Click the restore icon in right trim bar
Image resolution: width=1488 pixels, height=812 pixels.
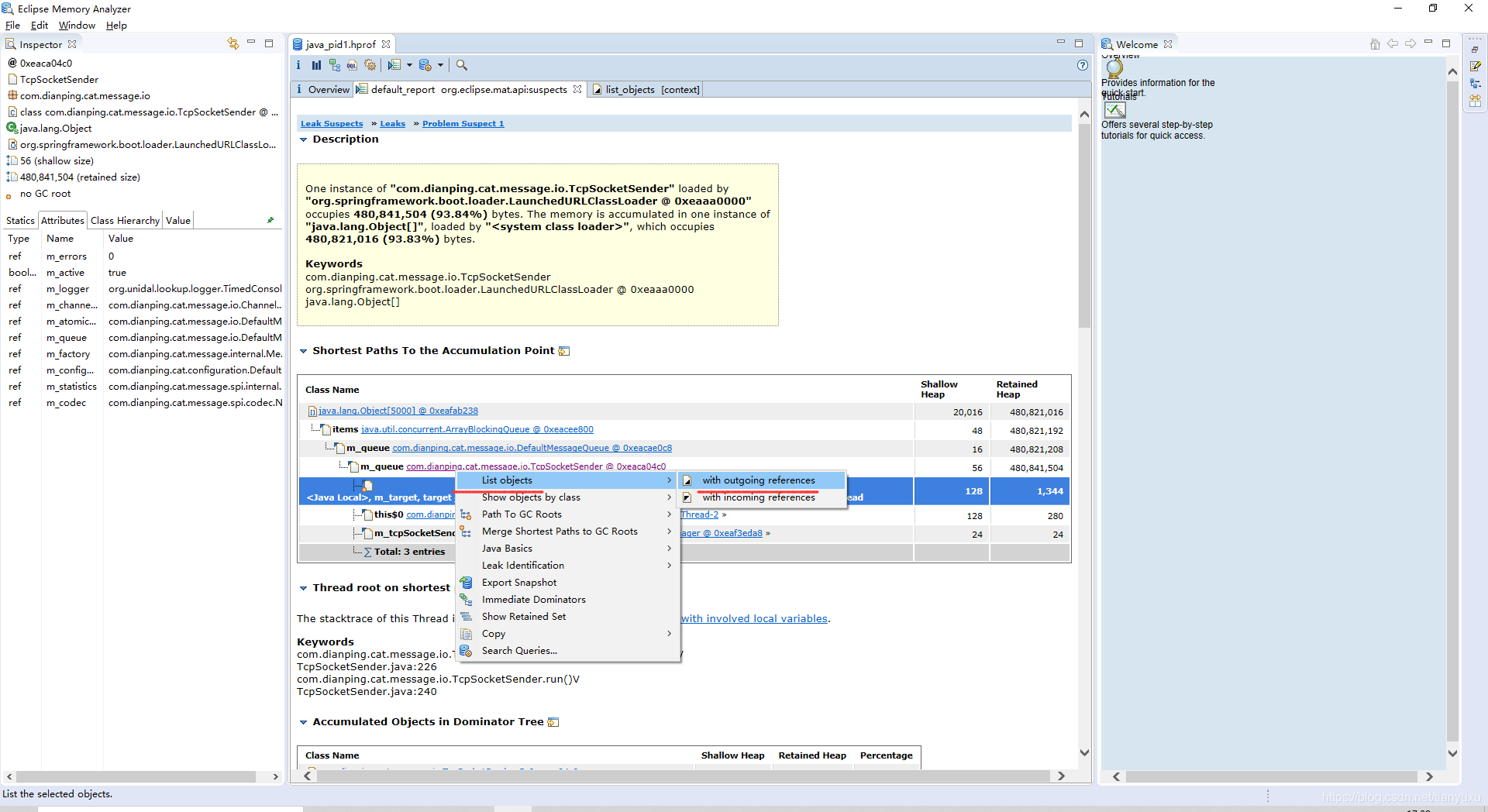1475,49
